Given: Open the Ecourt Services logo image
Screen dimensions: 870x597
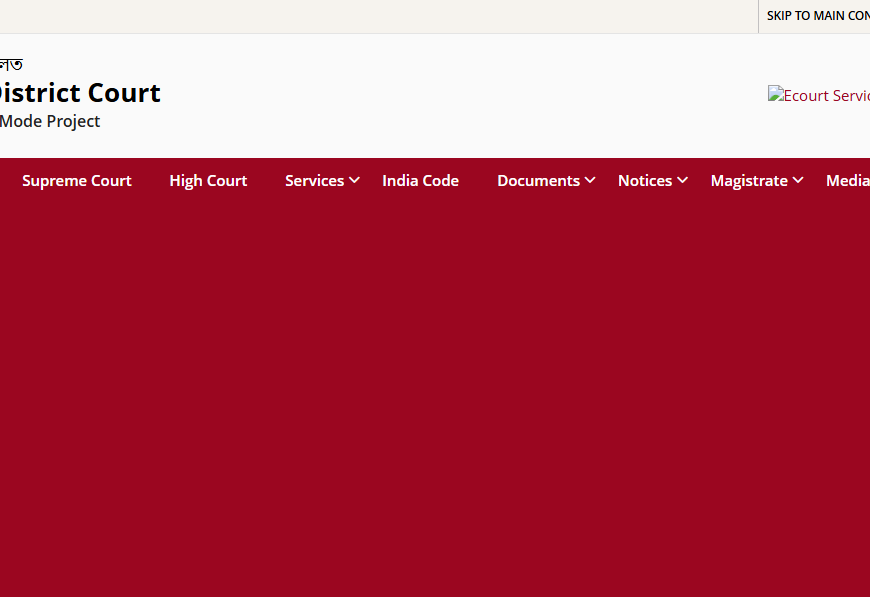Looking at the screenshot, I should point(818,96).
